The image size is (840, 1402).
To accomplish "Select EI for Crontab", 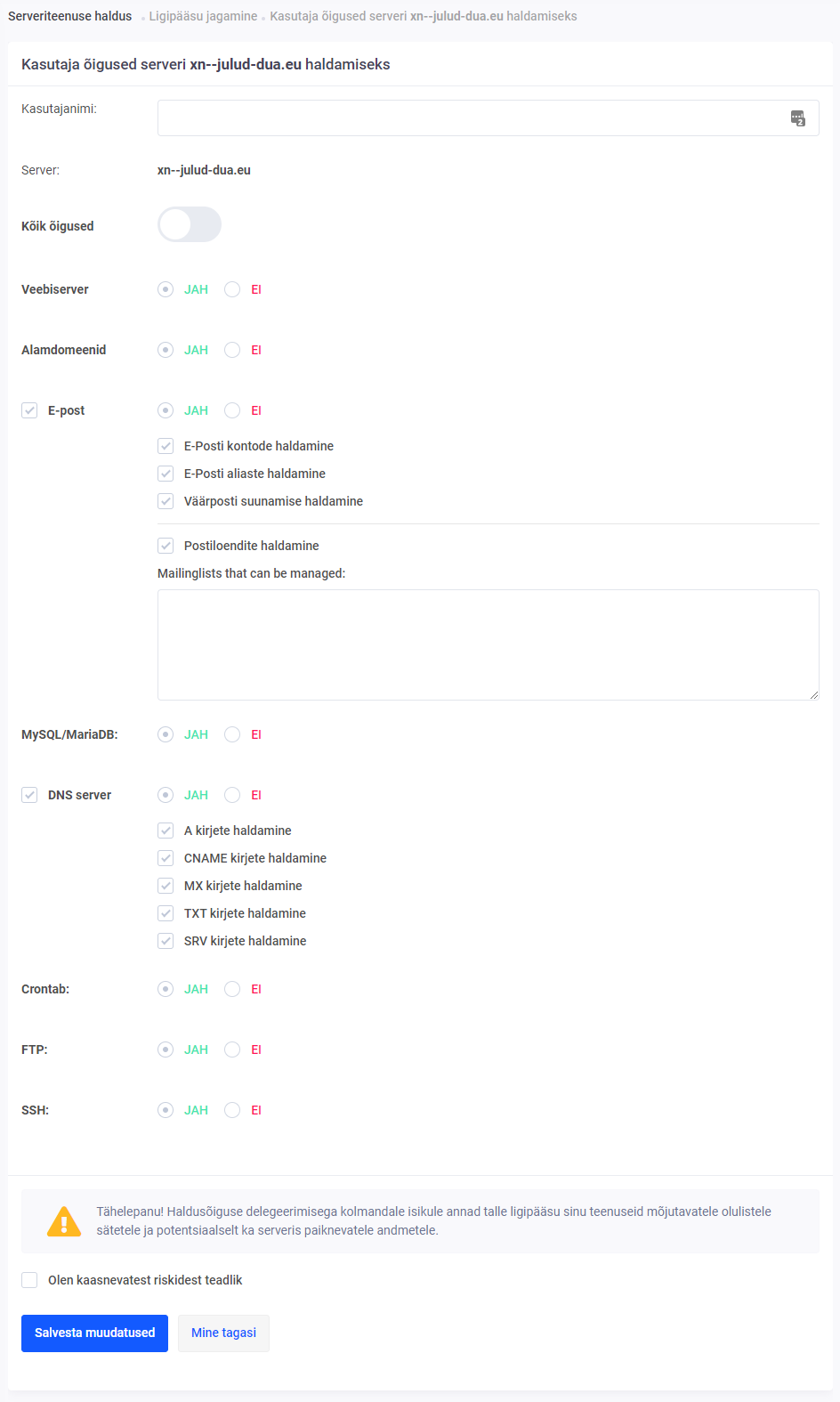I will (233, 989).
